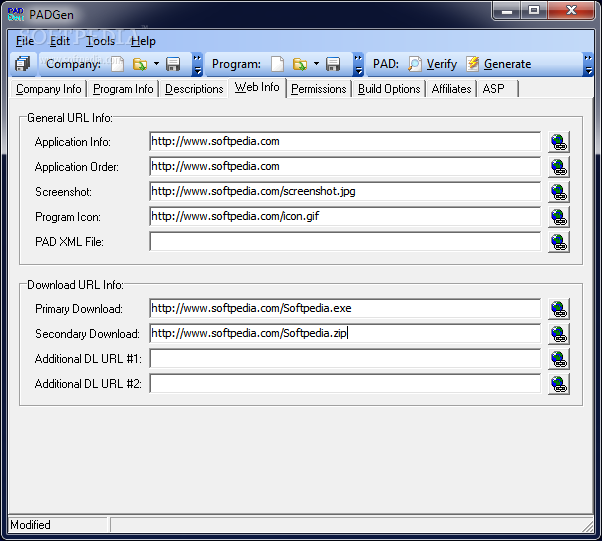Open PAD XML File URL globe icon
602x541 pixels.
coord(559,242)
